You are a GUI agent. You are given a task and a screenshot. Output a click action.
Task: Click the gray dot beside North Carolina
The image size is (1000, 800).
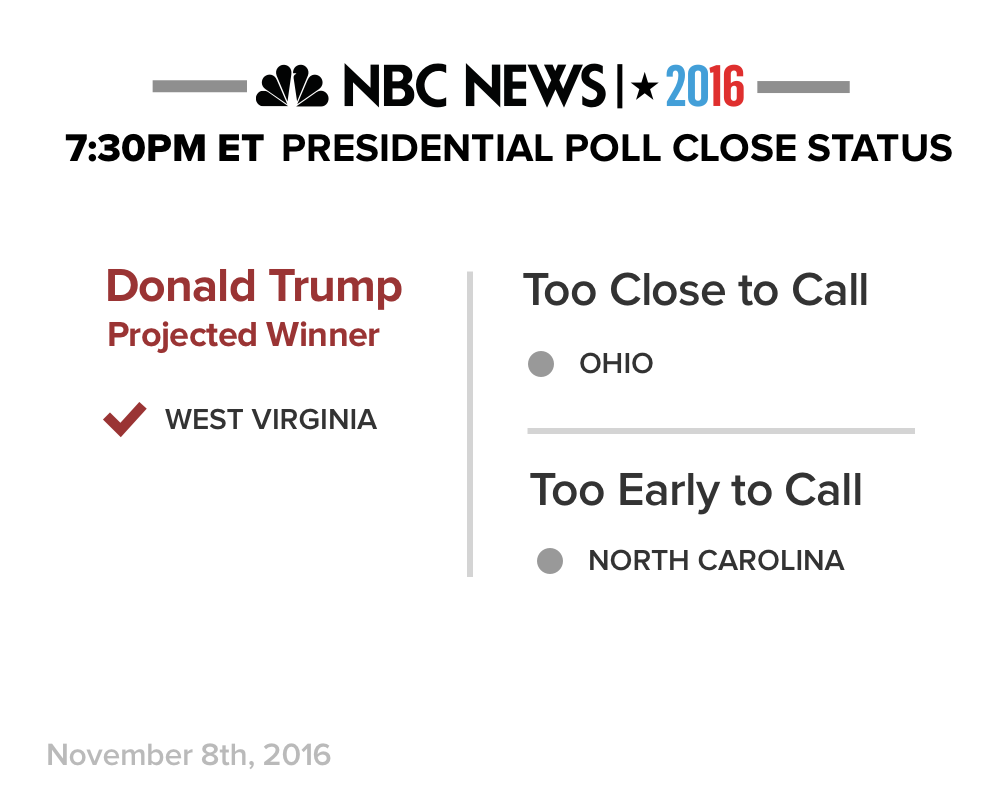550,561
